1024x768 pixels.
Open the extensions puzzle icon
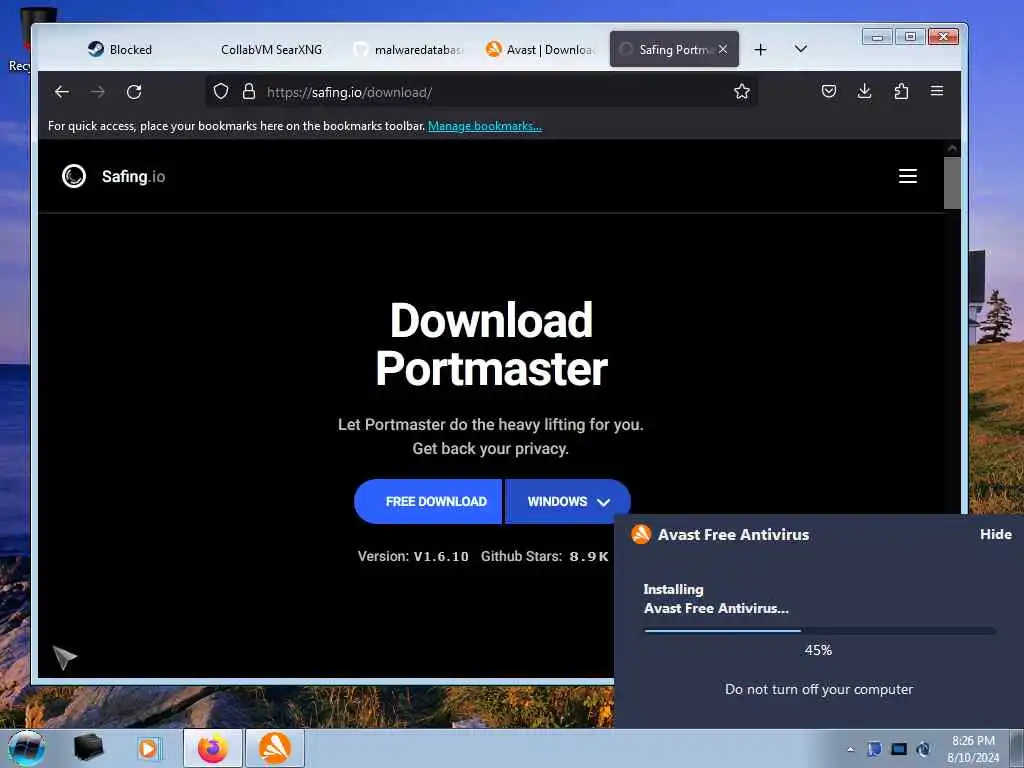901,91
